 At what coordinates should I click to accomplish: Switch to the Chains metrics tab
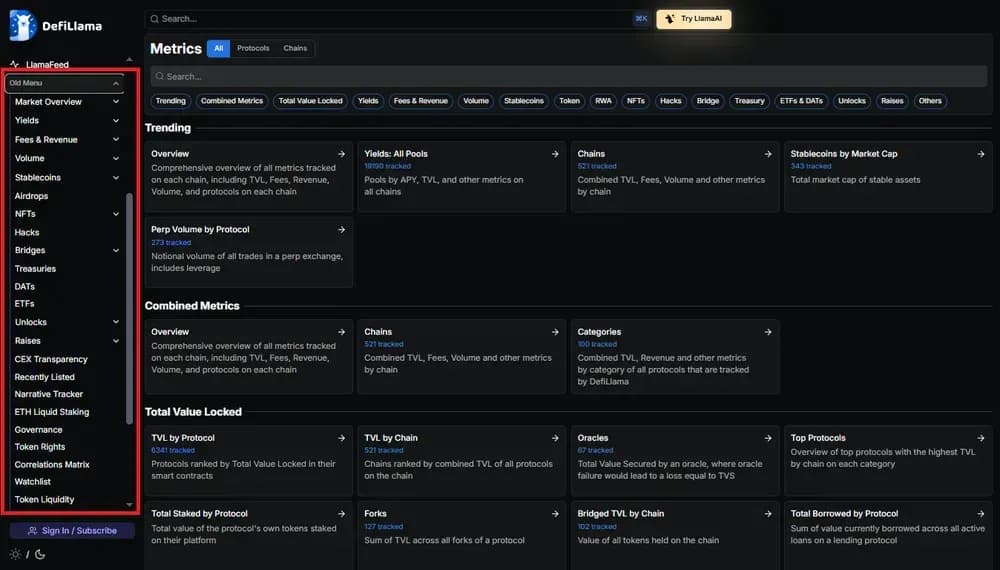(295, 48)
